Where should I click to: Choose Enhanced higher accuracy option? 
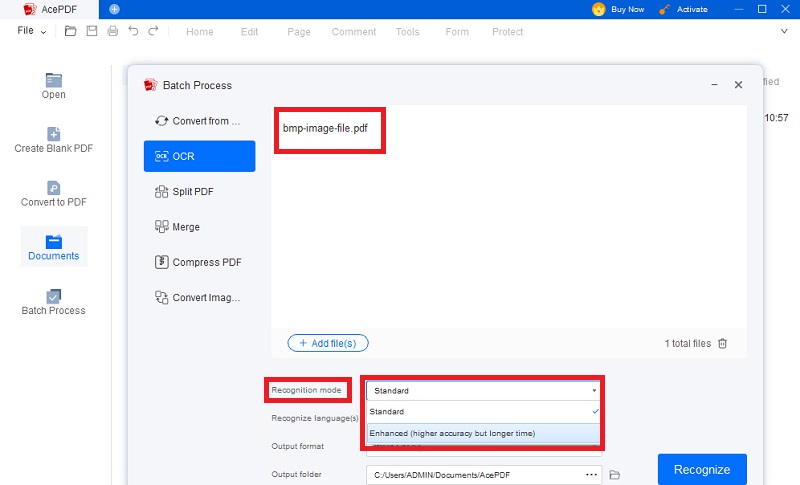click(483, 433)
